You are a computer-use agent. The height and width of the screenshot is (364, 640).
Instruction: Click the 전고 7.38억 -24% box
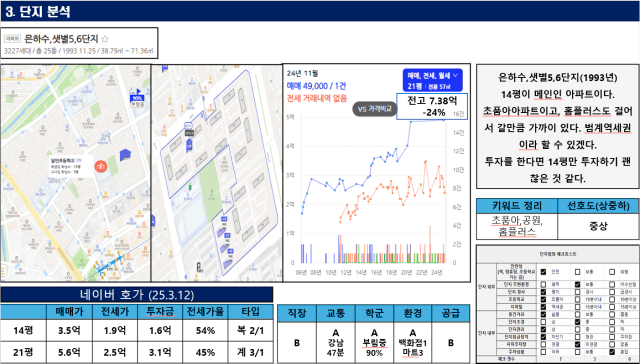432,106
